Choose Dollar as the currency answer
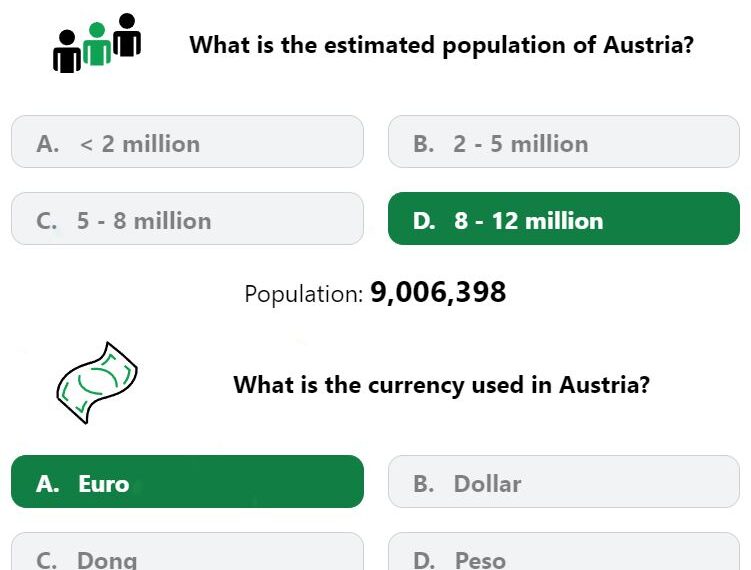Screen dimensions: 751x570 pyautogui.click(x=564, y=482)
